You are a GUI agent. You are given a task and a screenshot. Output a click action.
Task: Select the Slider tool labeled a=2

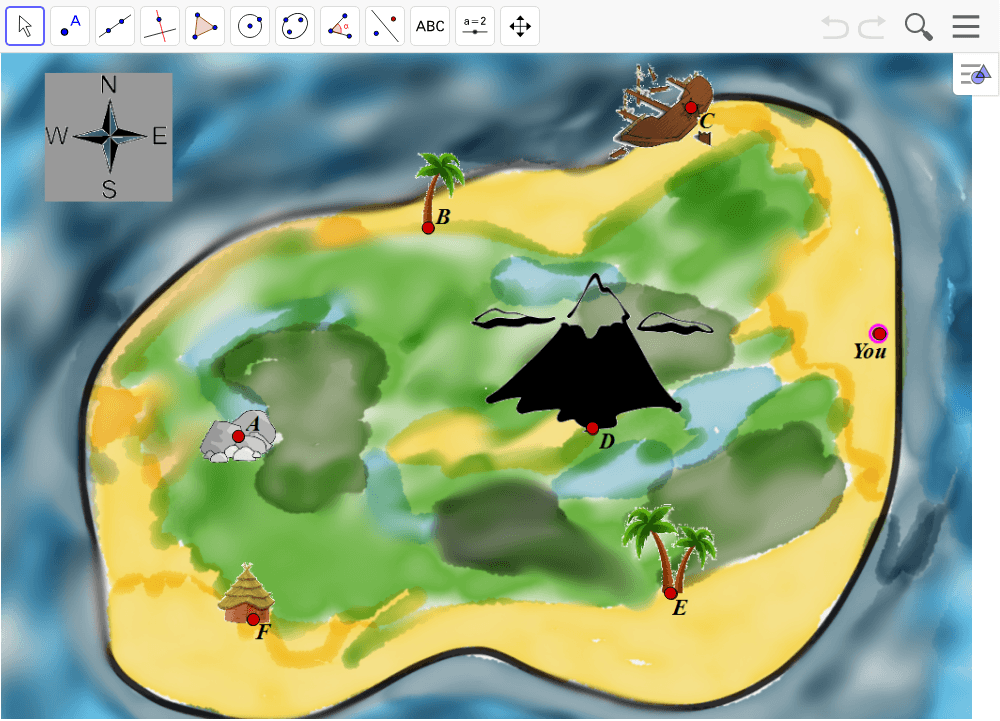point(475,25)
